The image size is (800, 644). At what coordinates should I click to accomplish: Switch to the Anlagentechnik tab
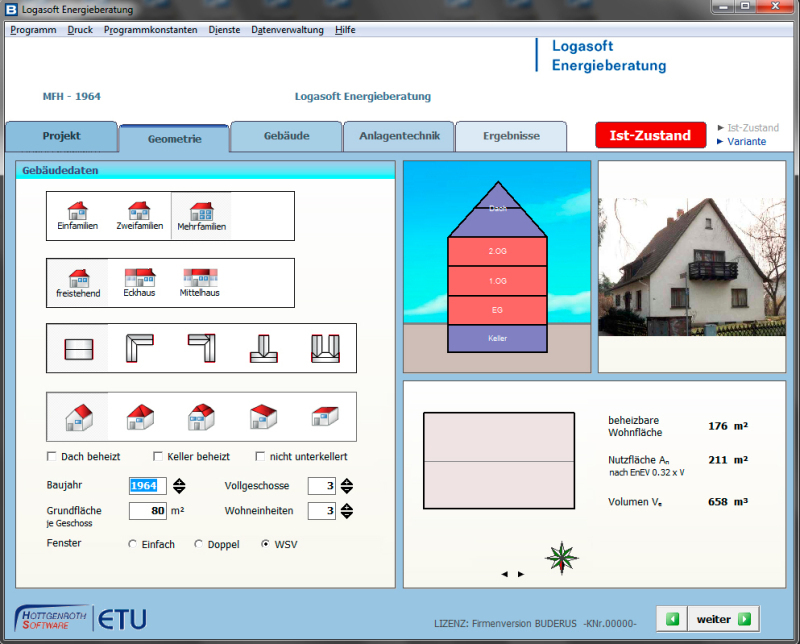tap(399, 136)
